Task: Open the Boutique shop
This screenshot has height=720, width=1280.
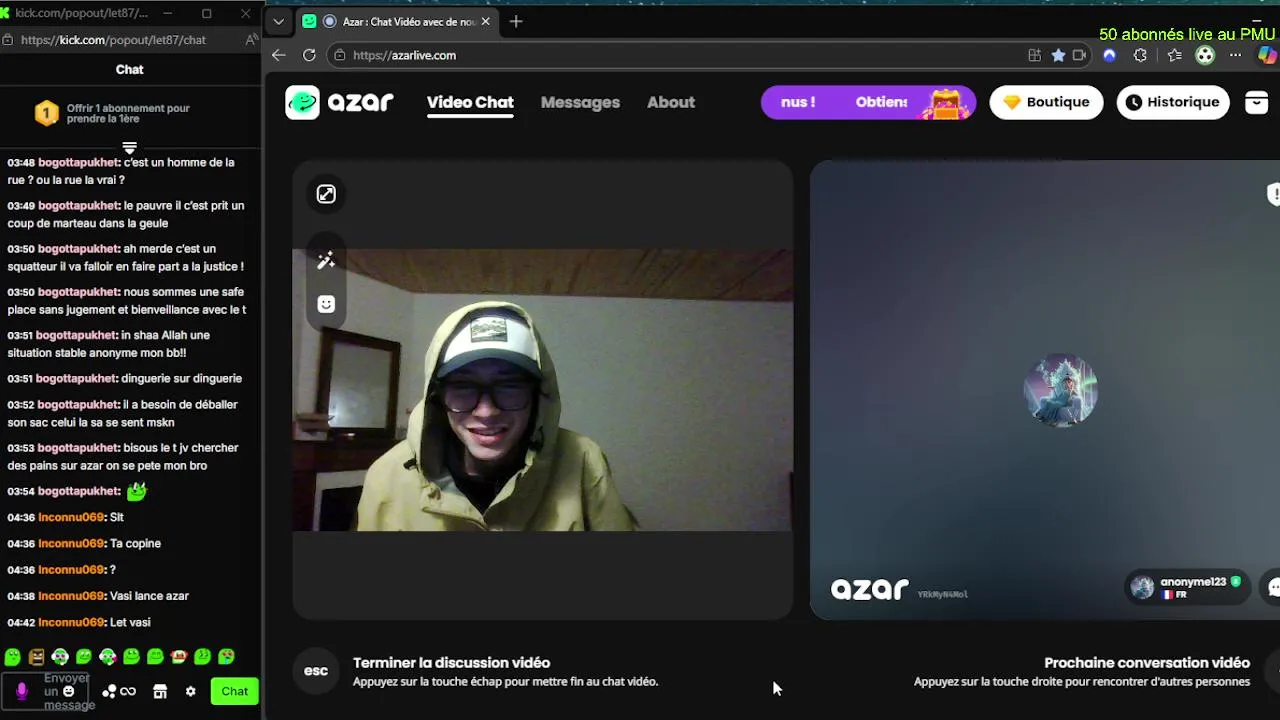Action: pos(1046,102)
